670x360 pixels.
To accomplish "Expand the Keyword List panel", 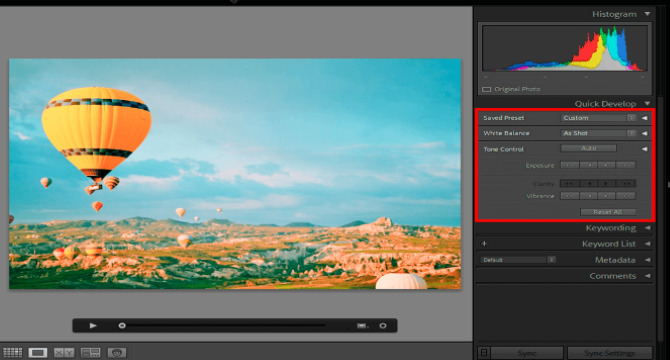I will coord(648,244).
